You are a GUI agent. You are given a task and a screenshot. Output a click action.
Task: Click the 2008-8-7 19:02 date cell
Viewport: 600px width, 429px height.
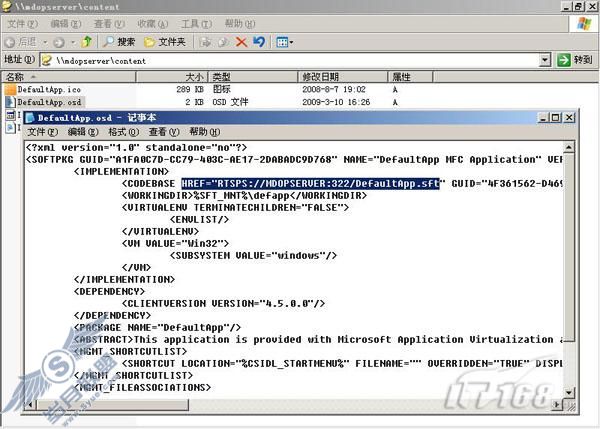click(x=334, y=90)
